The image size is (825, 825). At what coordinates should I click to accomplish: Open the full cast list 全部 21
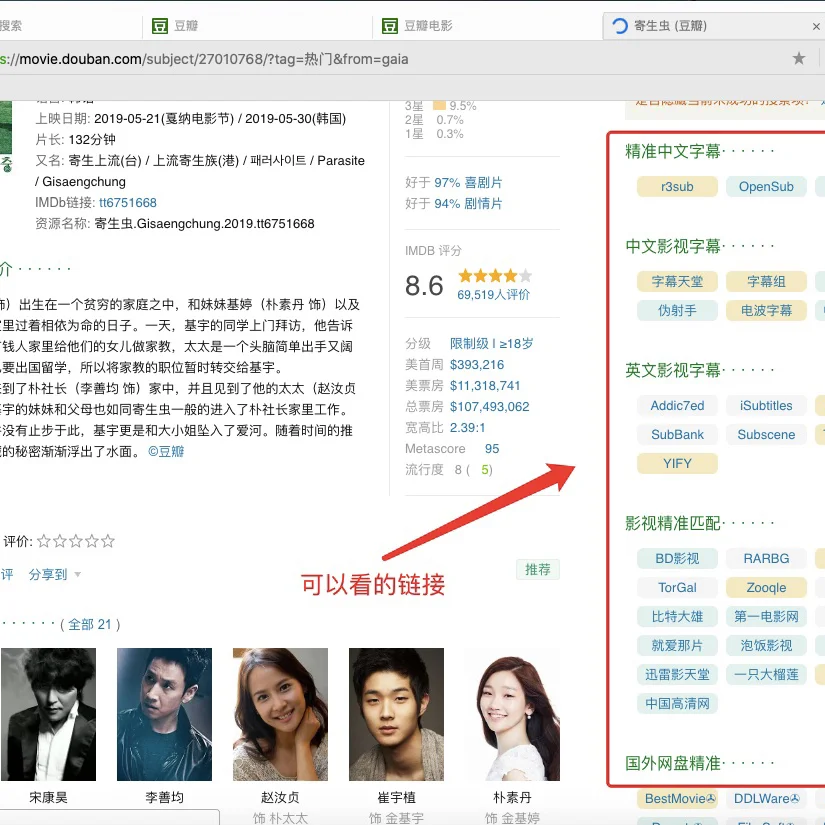(90, 625)
